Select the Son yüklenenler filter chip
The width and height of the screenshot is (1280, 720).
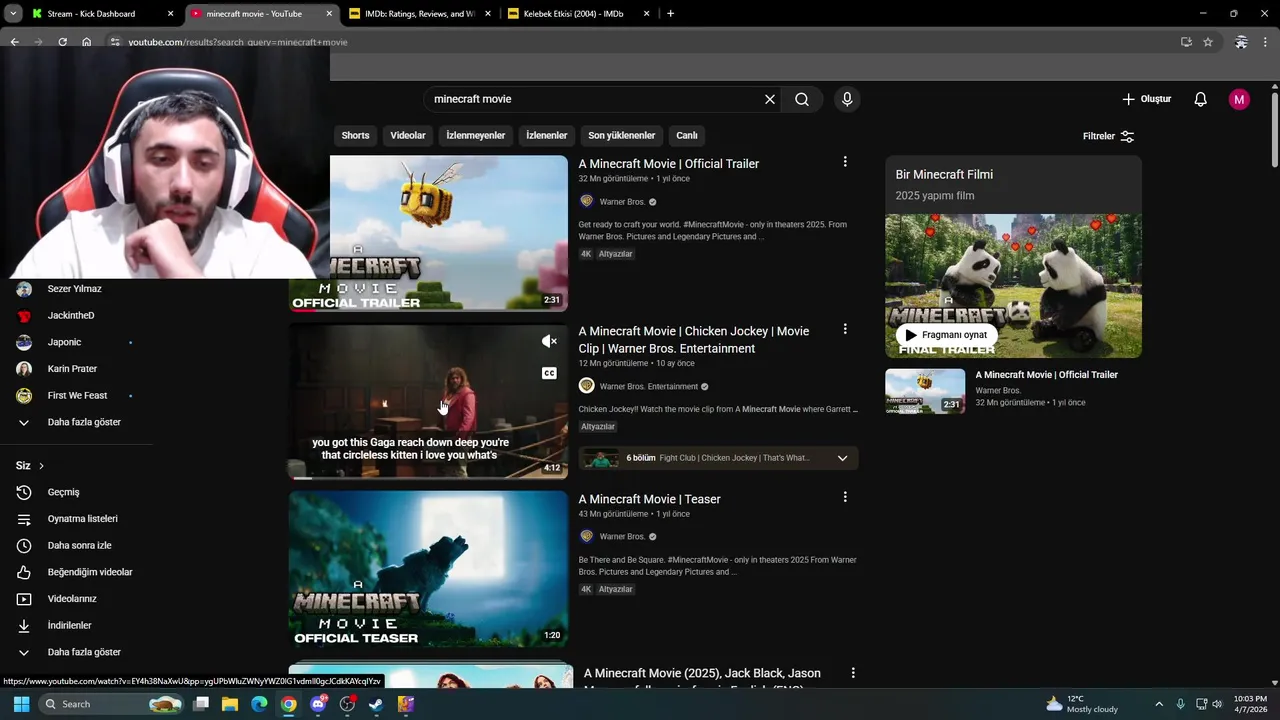point(621,135)
